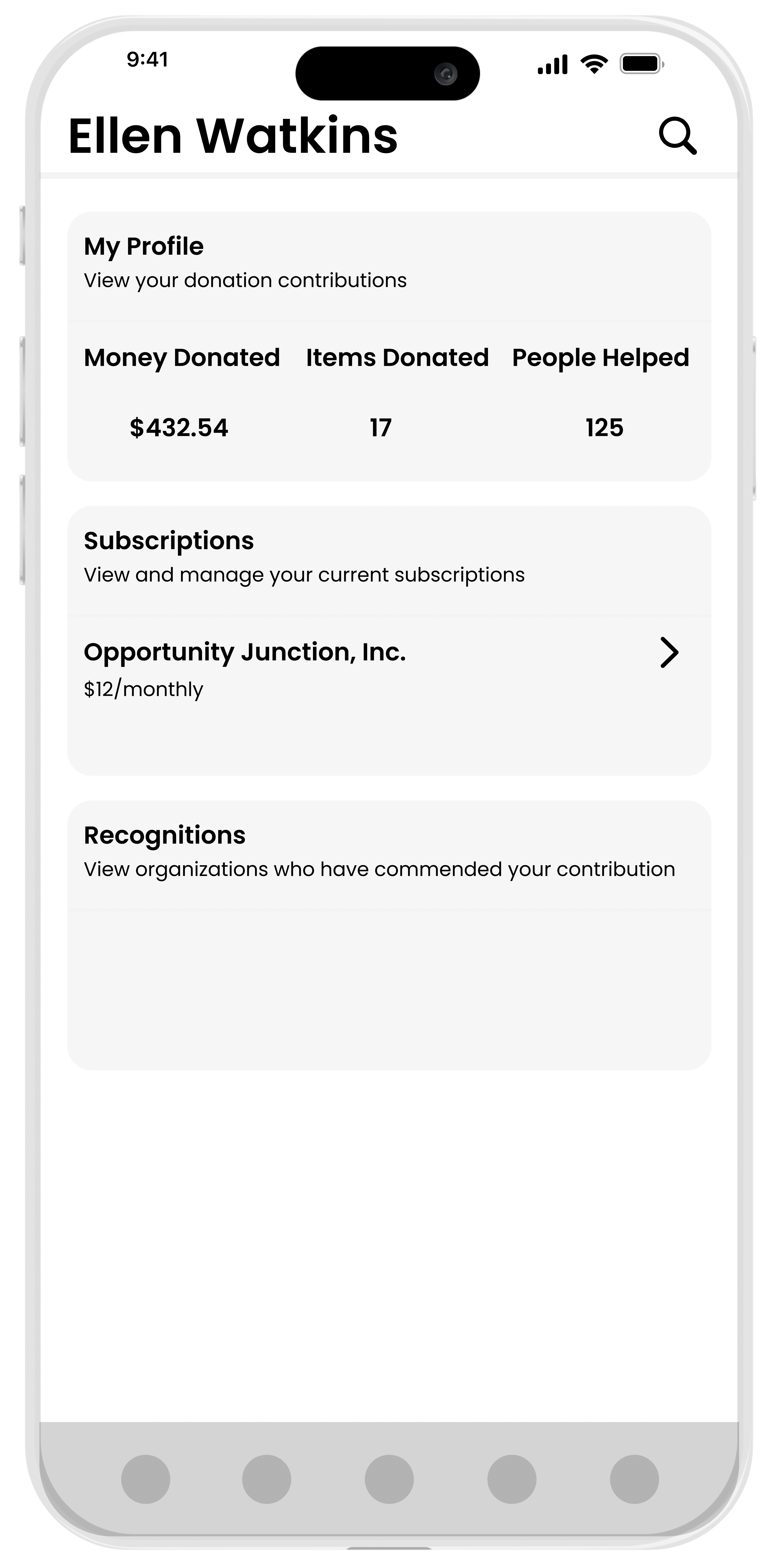The height and width of the screenshot is (1568, 773).
Task: Click the Wi-Fi status icon
Action: point(594,64)
